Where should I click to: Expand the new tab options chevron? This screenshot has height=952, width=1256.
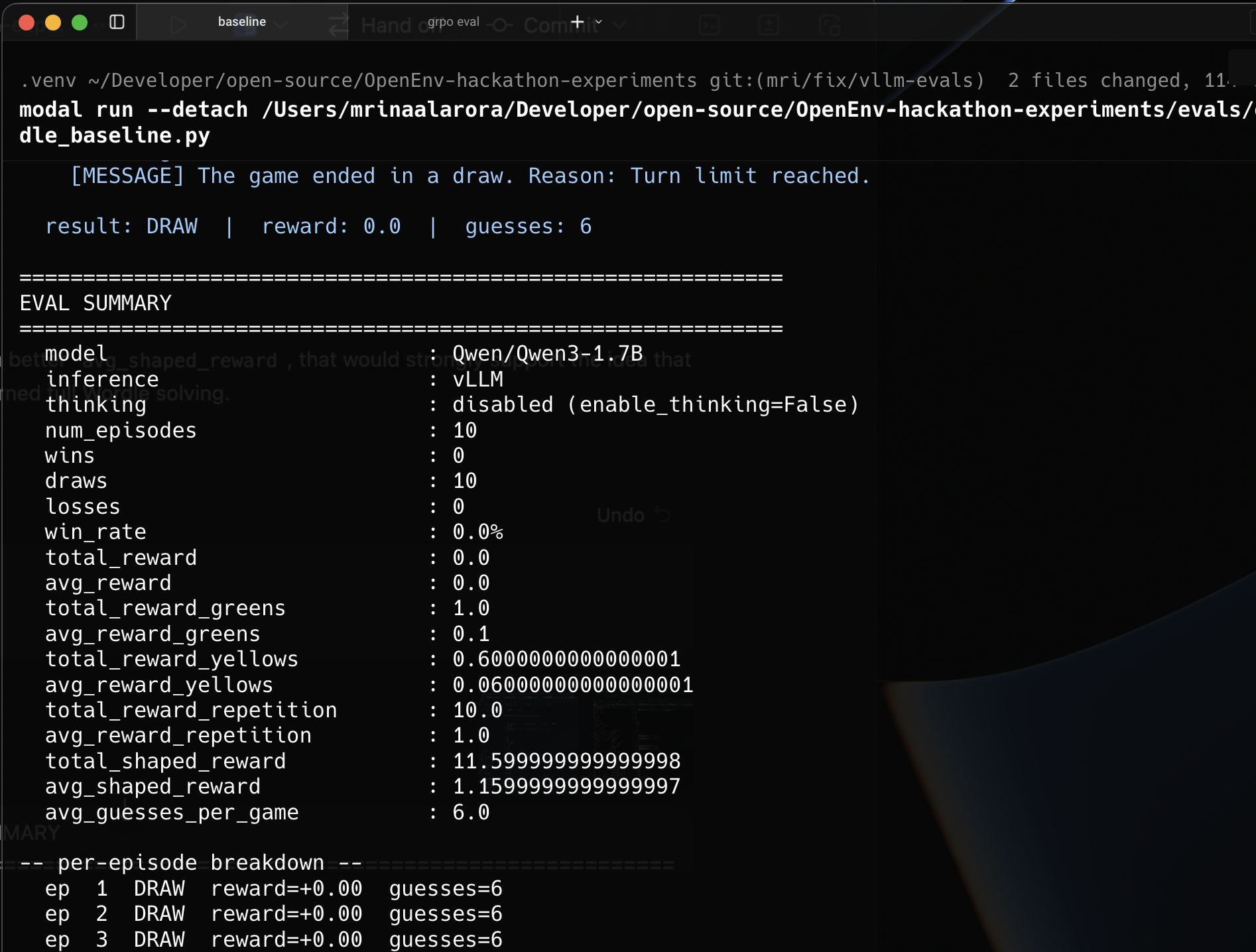coord(599,22)
